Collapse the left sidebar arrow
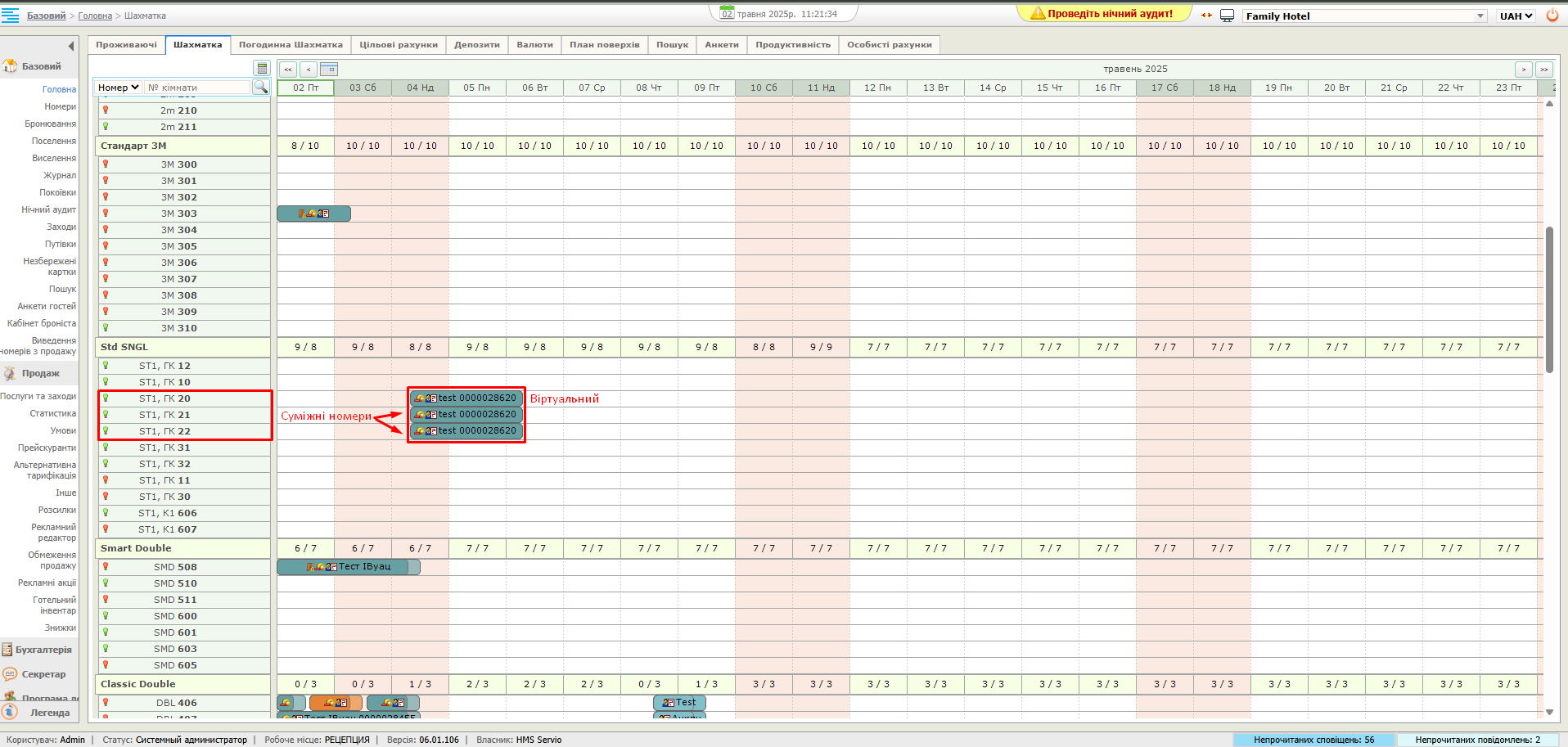This screenshot has width=1568, height=747. (x=71, y=47)
